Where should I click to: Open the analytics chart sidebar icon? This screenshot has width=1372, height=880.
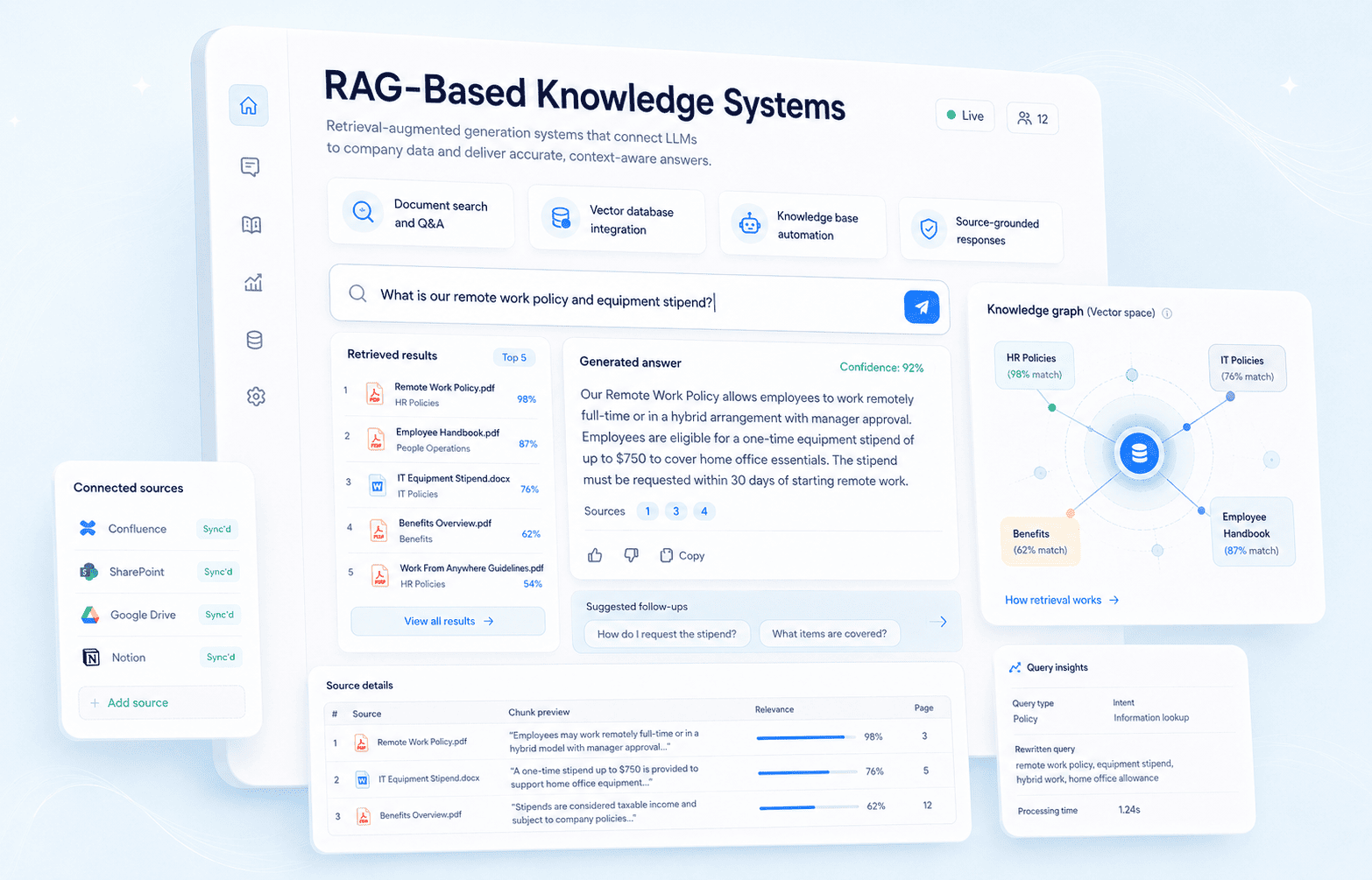(253, 283)
